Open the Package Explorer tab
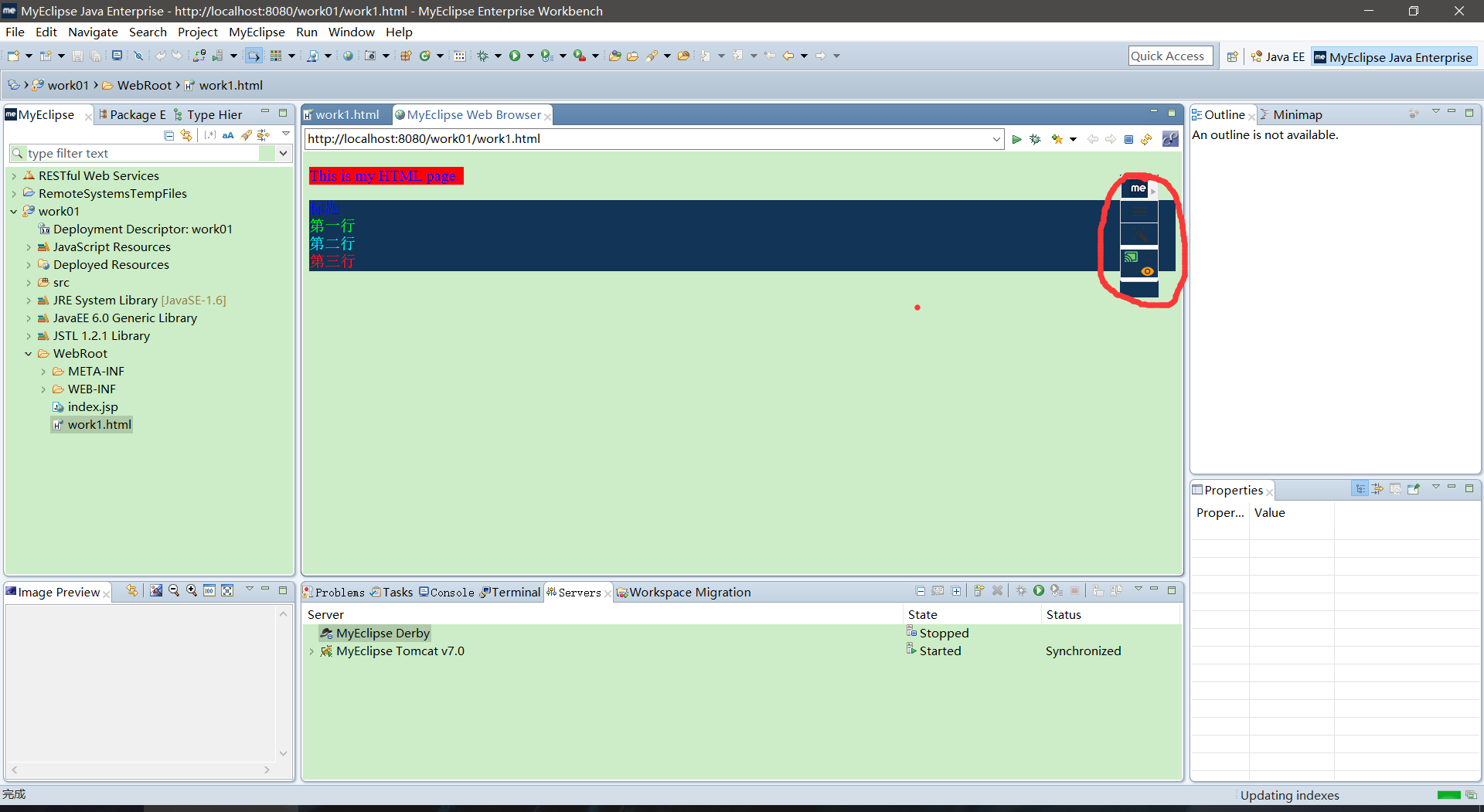The width and height of the screenshot is (1484, 812). (x=132, y=114)
